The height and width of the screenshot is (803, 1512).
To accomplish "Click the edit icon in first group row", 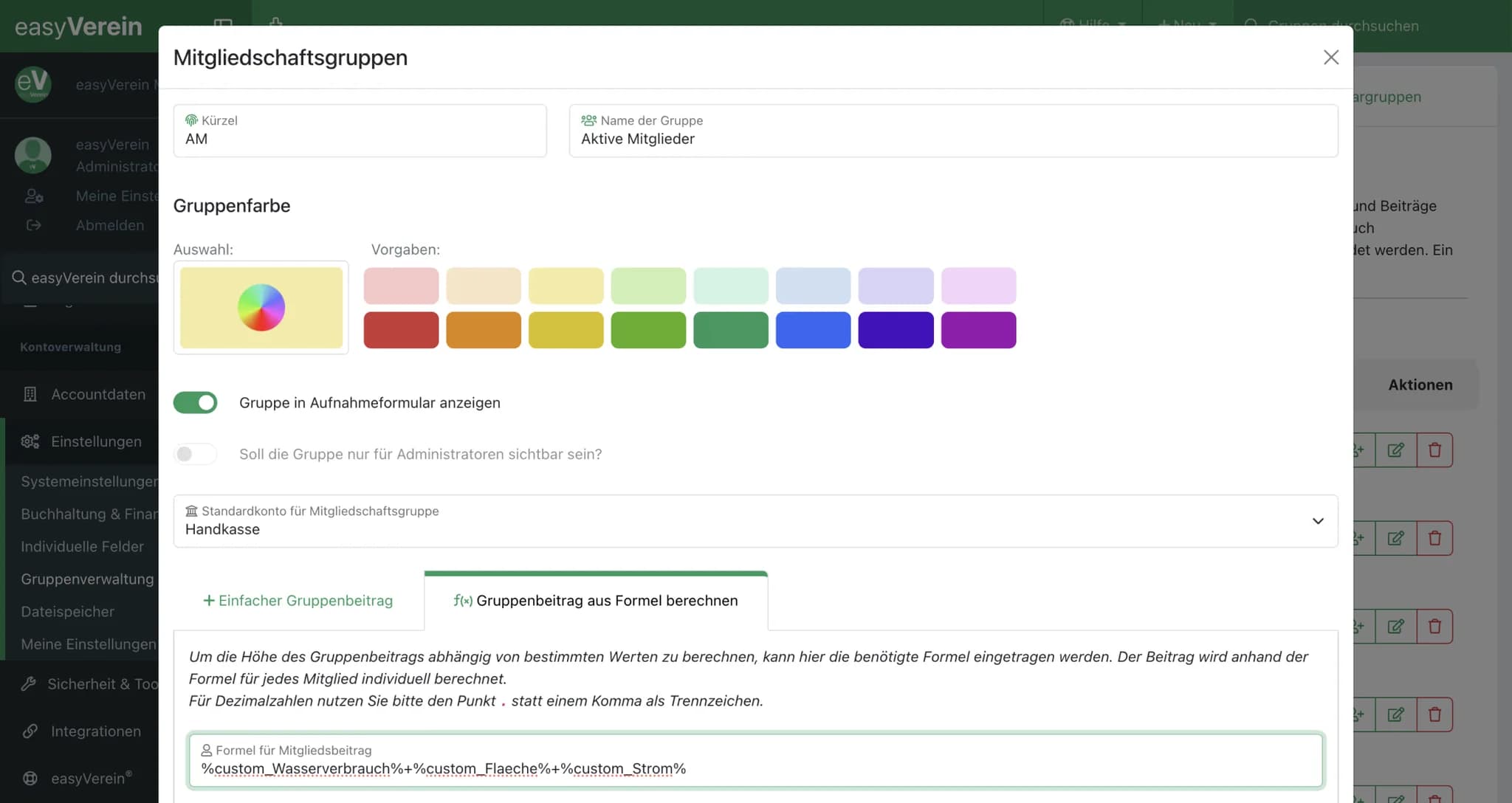I will click(x=1395, y=450).
